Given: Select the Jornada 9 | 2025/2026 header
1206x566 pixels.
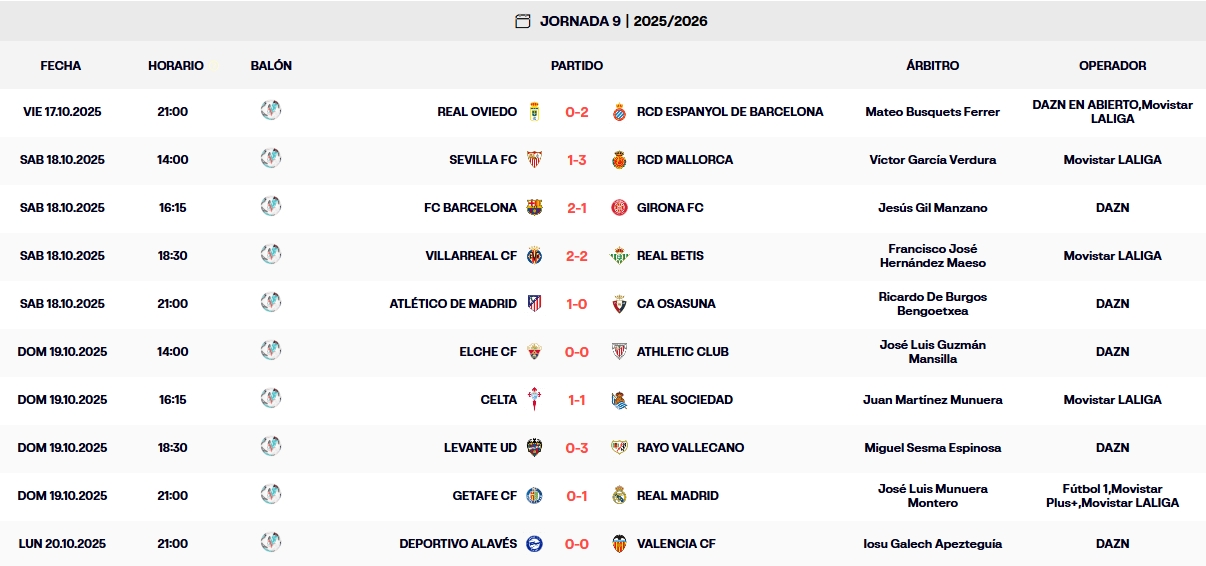Looking at the screenshot, I should (x=623, y=21).
